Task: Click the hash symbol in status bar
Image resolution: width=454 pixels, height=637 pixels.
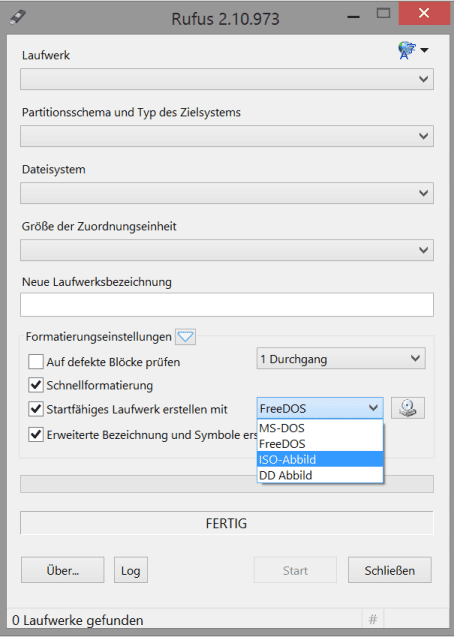Action: click(372, 619)
